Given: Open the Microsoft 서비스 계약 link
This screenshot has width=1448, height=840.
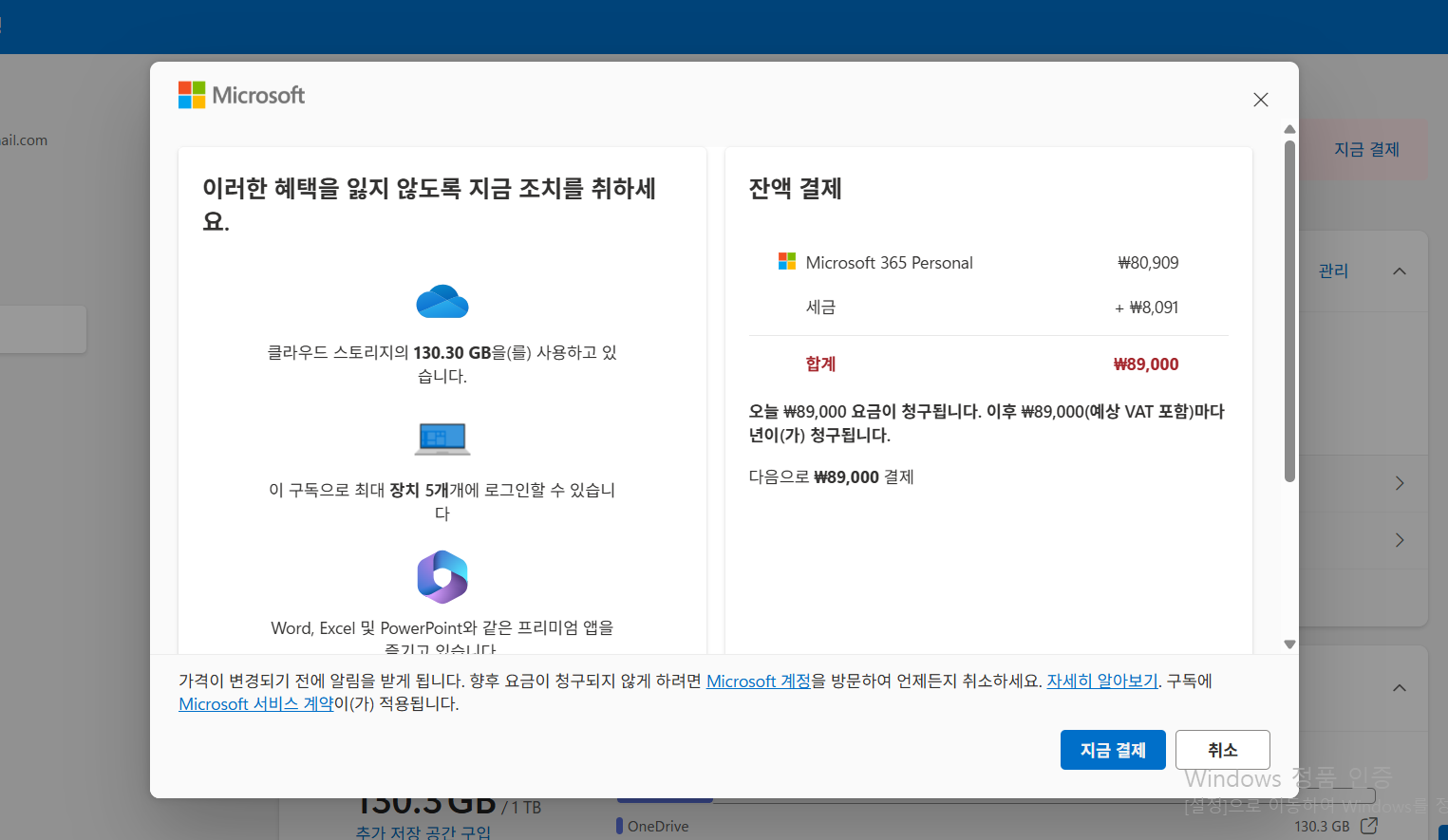Looking at the screenshot, I should pos(256,703).
